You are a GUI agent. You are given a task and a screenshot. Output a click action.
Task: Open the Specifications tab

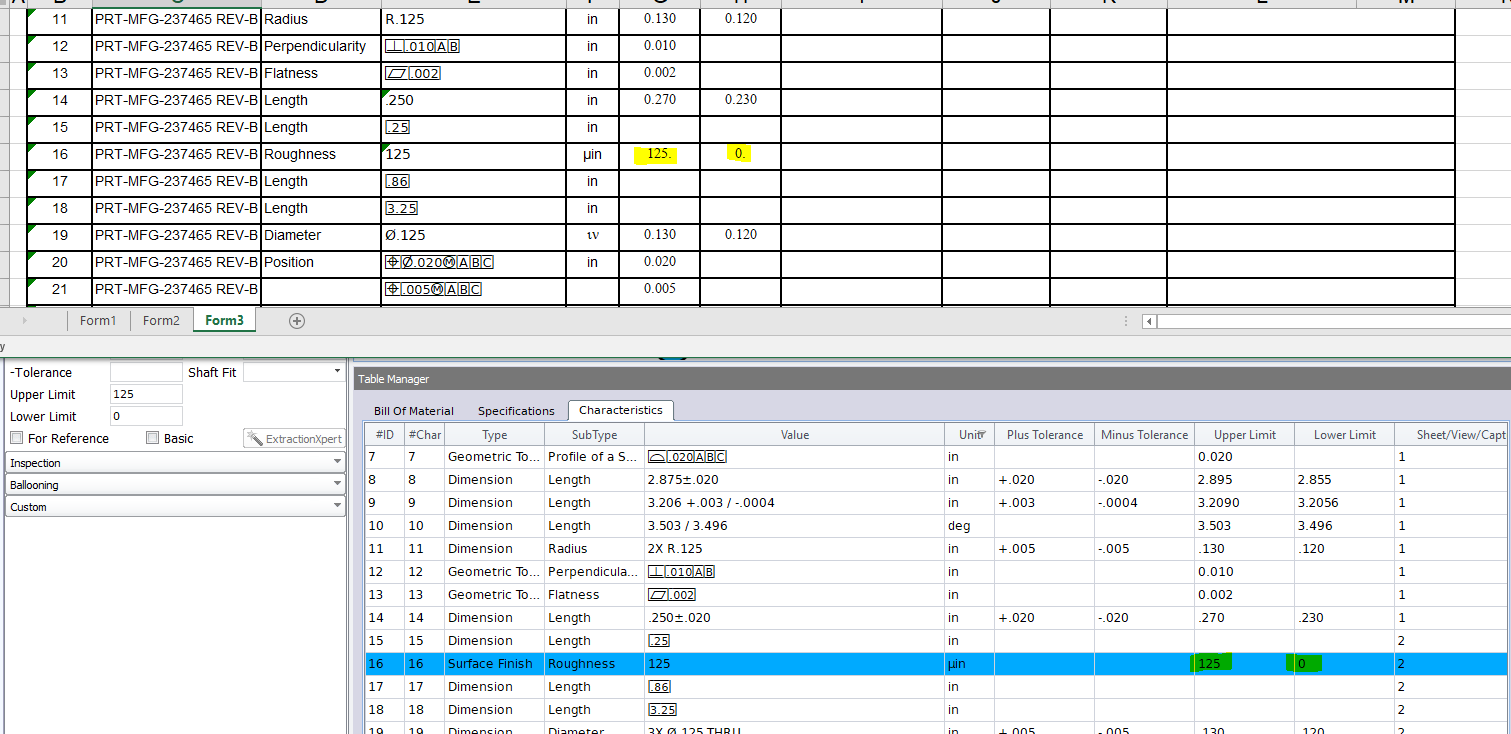516,411
